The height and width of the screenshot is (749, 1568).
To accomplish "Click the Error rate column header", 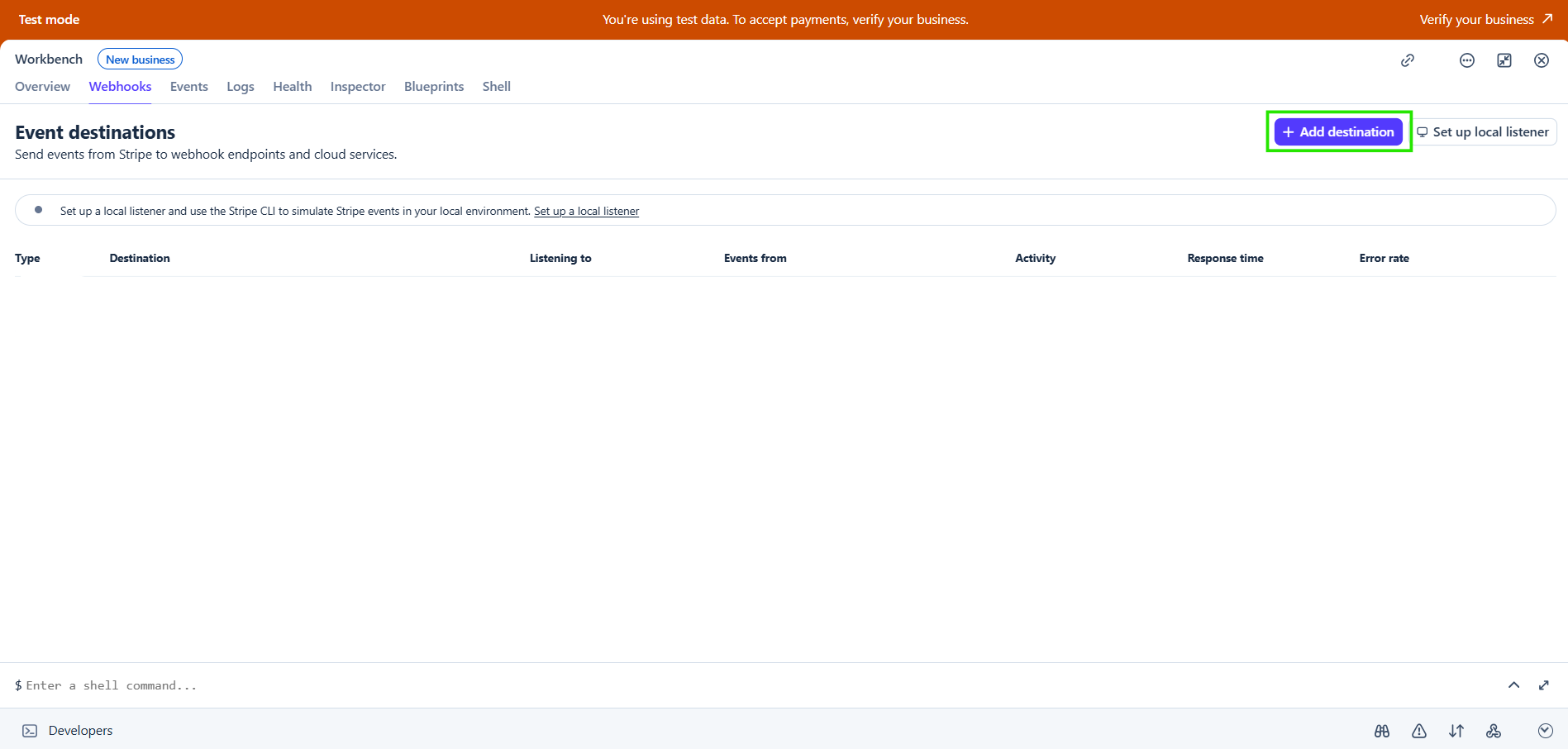I will click(1385, 258).
